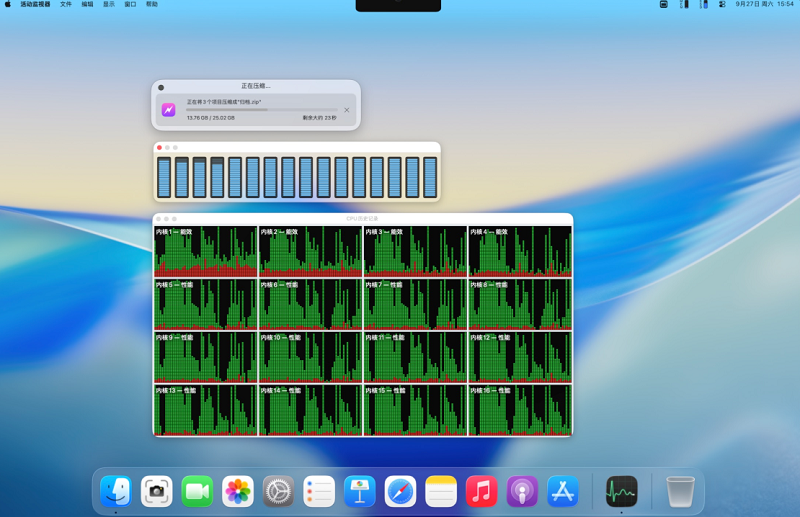Open Podcasts from the Dock
The width and height of the screenshot is (800, 517).
coord(522,491)
